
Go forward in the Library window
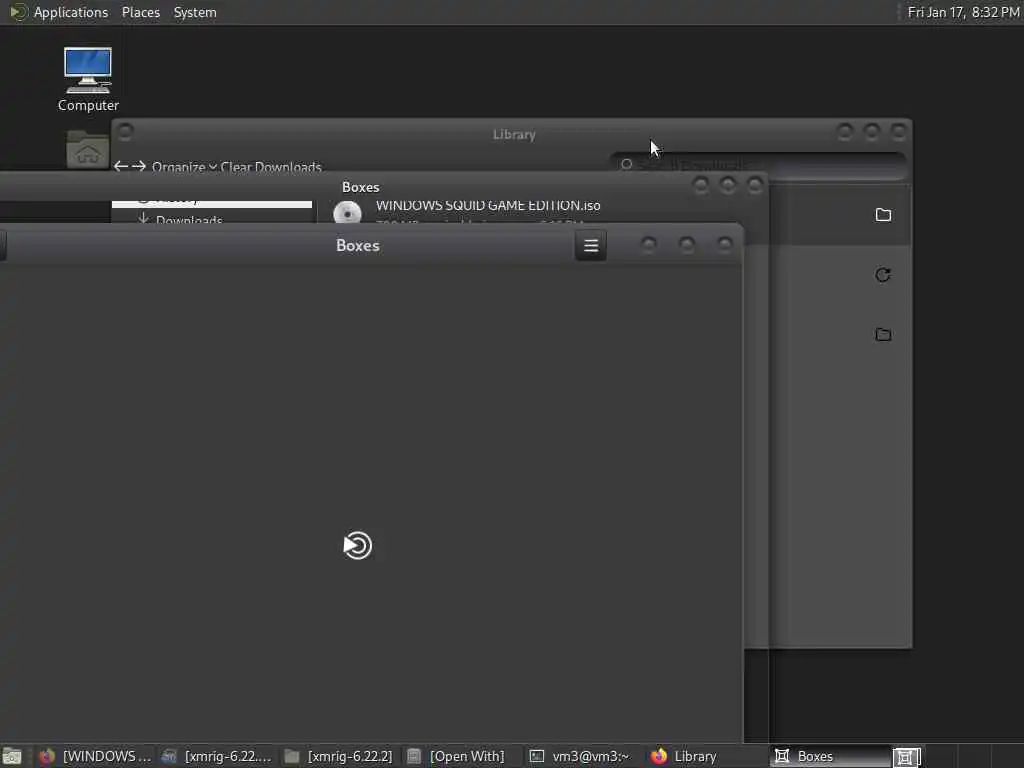[x=138, y=167]
